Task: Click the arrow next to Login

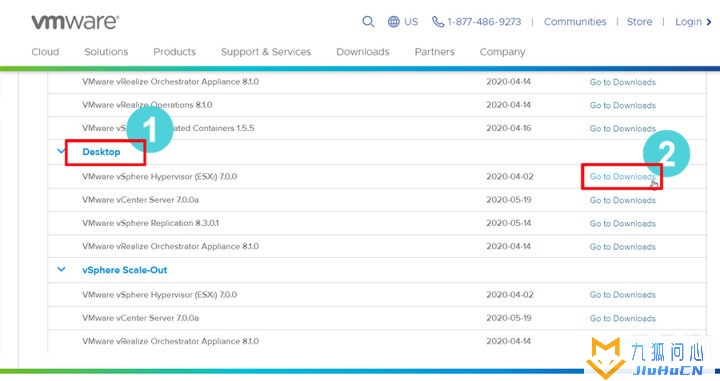Action: 709,22
